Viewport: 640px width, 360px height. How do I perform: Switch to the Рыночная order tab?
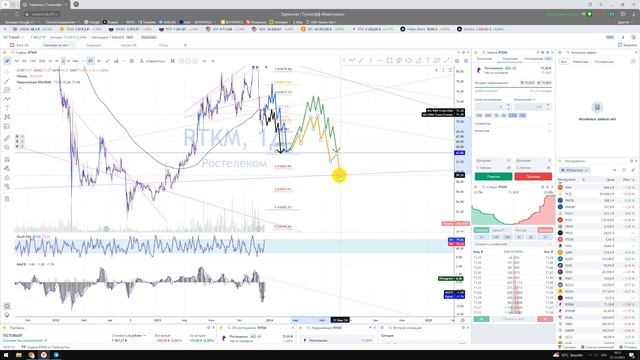pos(484,59)
